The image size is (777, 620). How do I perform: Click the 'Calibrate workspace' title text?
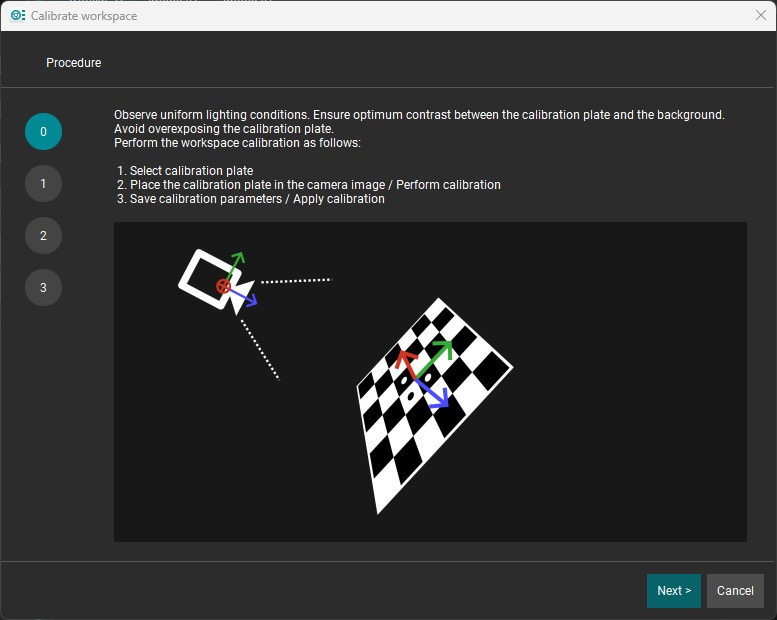(84, 16)
